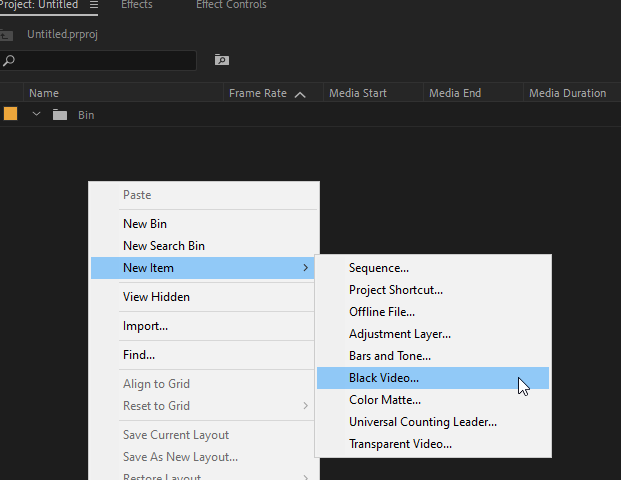This screenshot has width=621, height=480.
Task: Click the orange label swatch for Bin
Action: [10, 115]
